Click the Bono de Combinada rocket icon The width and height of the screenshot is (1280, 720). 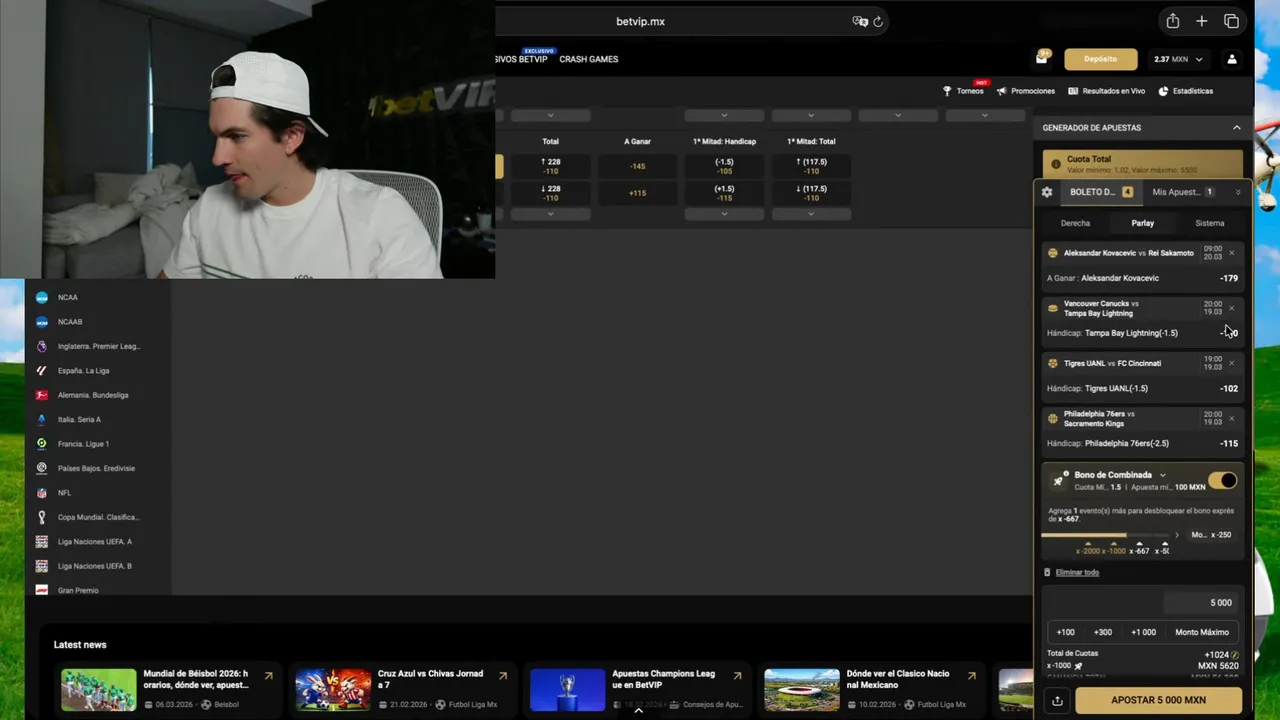[x=1058, y=481]
